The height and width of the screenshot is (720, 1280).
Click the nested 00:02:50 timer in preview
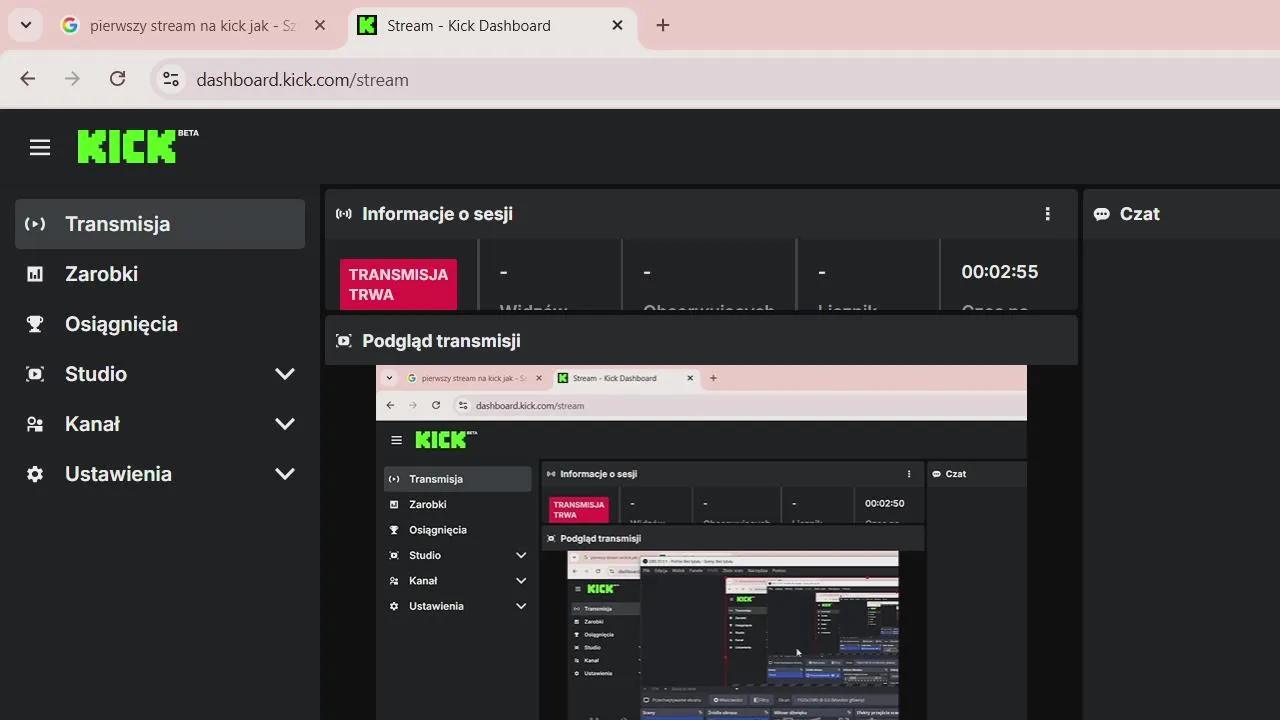[x=885, y=503]
